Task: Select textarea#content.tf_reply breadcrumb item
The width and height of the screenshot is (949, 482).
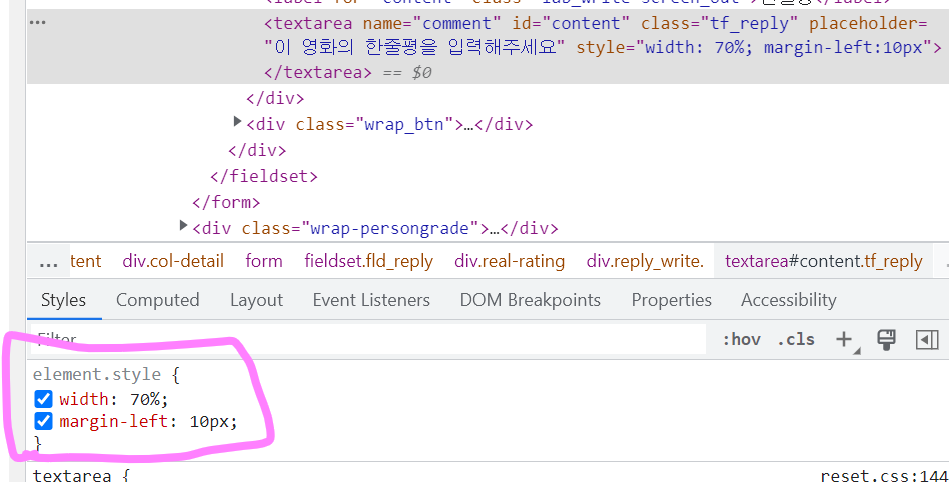Action: click(824, 261)
